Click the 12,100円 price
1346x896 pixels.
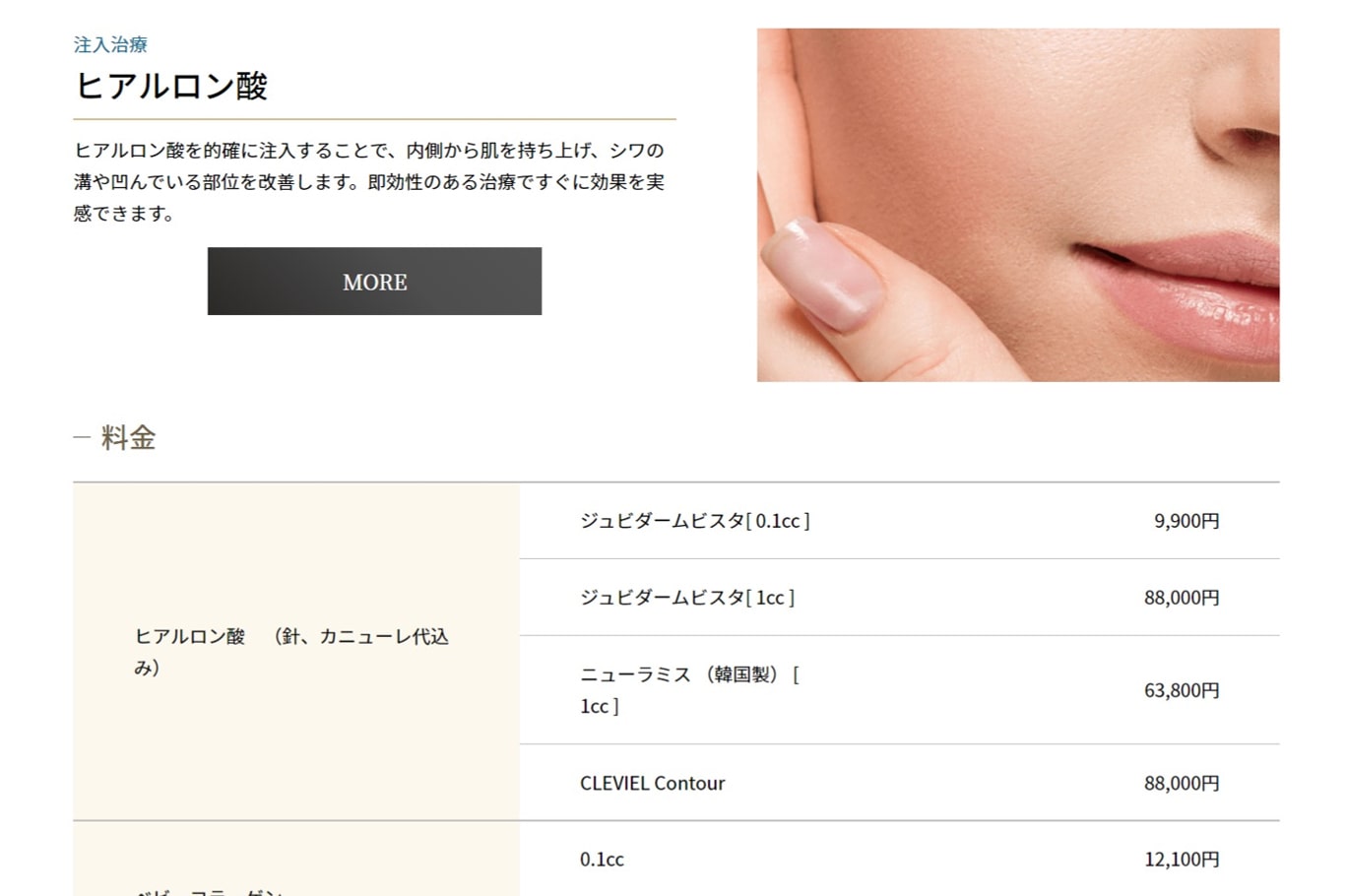point(1182,860)
